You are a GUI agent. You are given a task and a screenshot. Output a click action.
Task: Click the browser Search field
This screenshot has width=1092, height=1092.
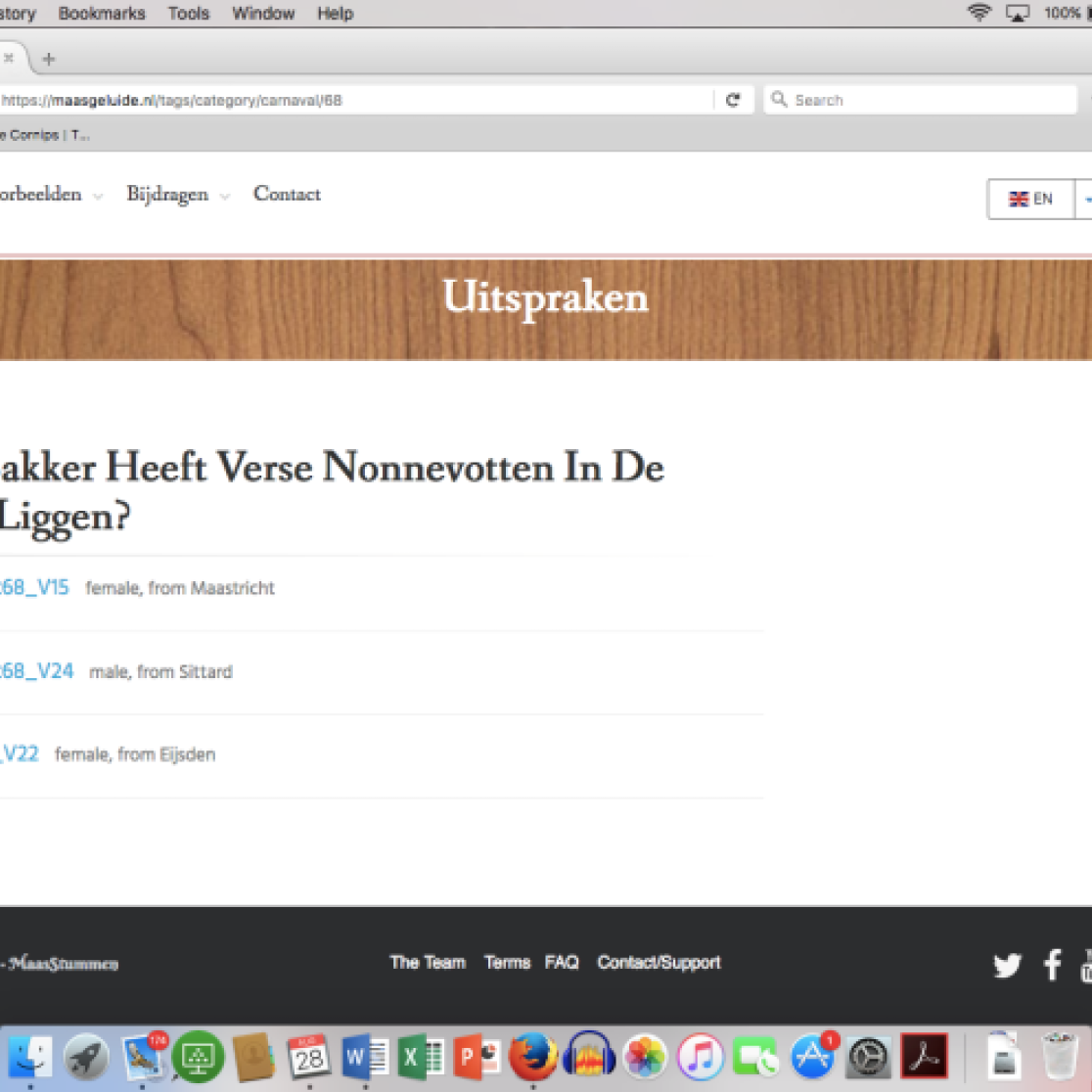(921, 100)
